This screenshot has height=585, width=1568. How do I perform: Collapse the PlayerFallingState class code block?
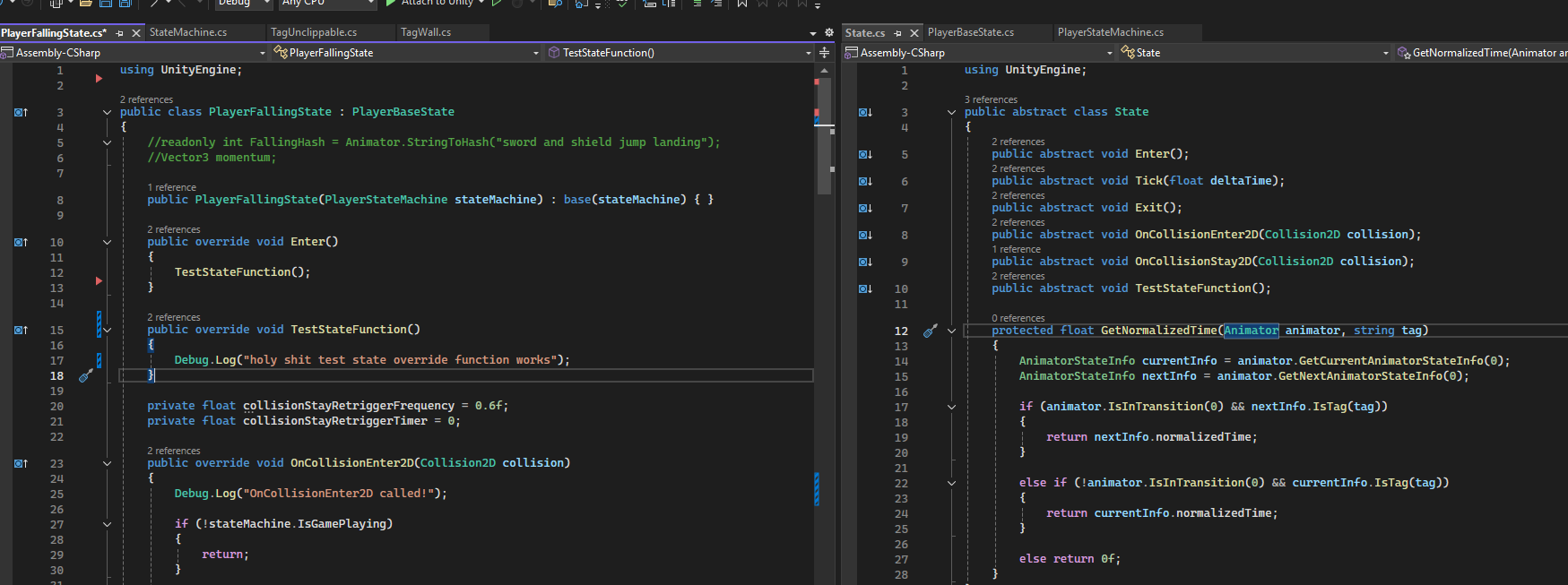coord(107,112)
